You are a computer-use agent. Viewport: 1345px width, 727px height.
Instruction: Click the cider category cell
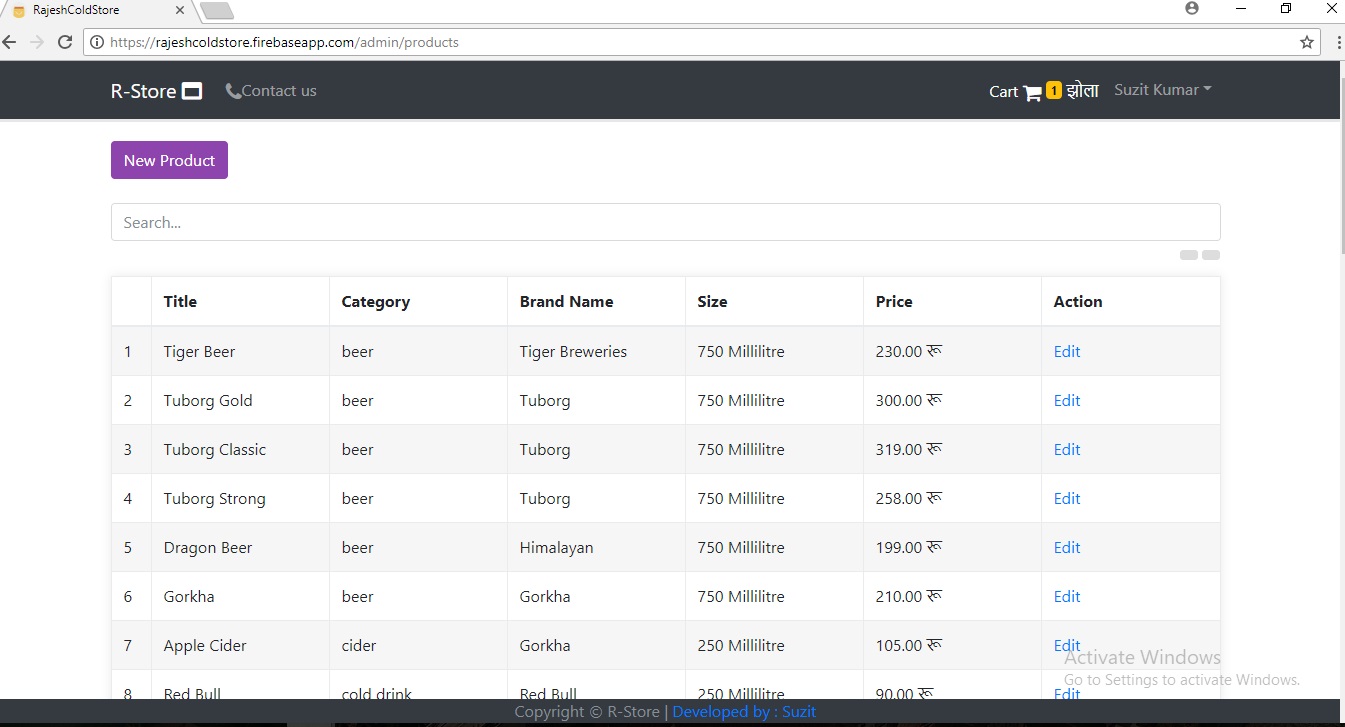coord(418,645)
